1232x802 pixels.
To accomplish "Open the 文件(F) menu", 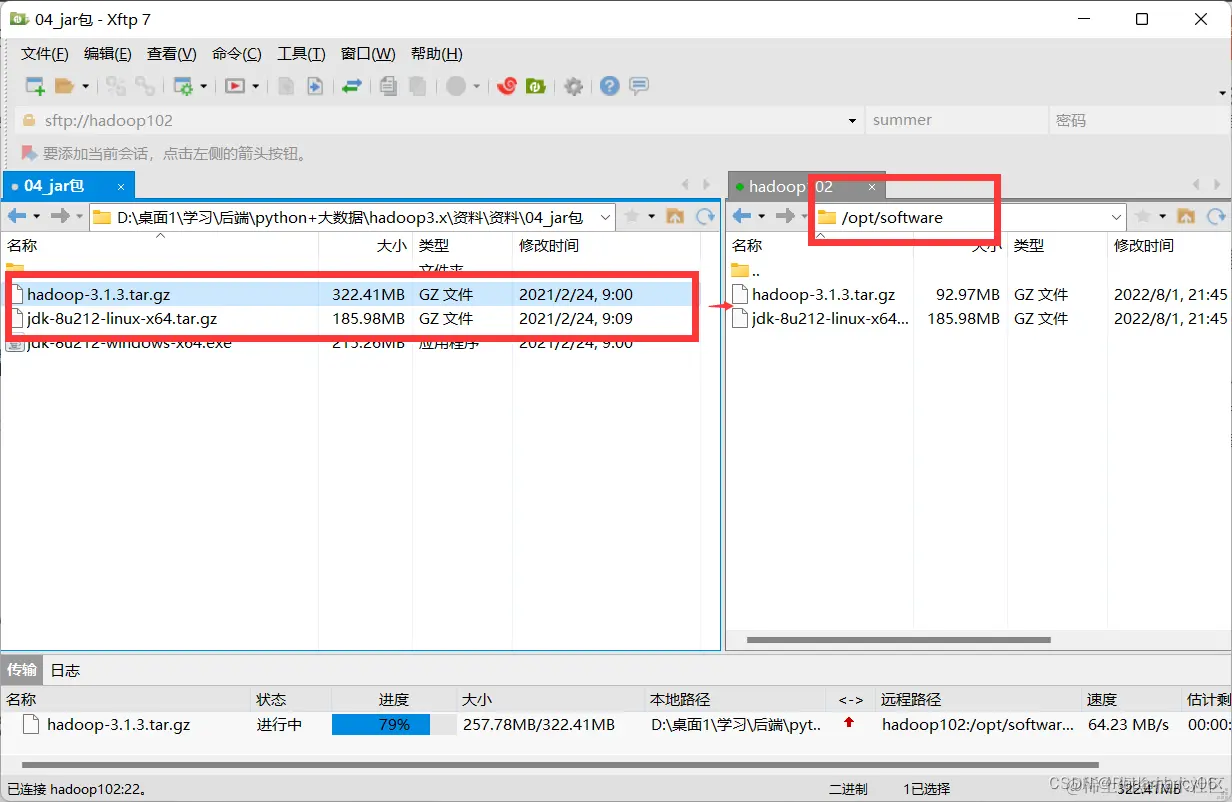I will click(x=45, y=54).
